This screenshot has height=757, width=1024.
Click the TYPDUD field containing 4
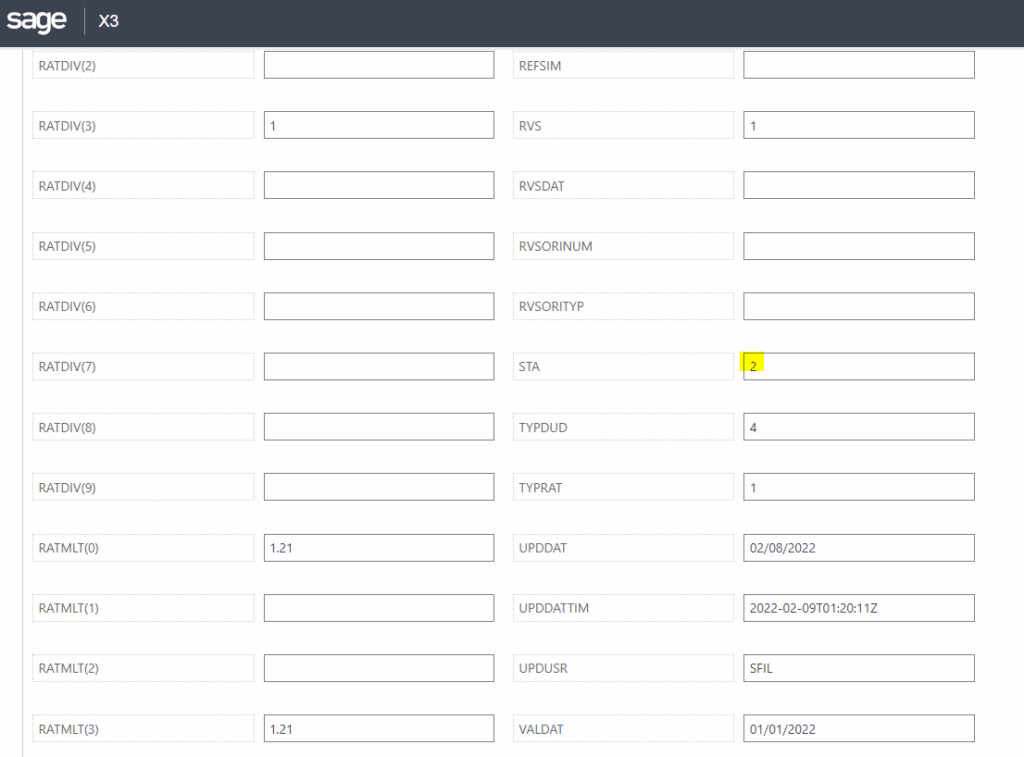(x=858, y=426)
